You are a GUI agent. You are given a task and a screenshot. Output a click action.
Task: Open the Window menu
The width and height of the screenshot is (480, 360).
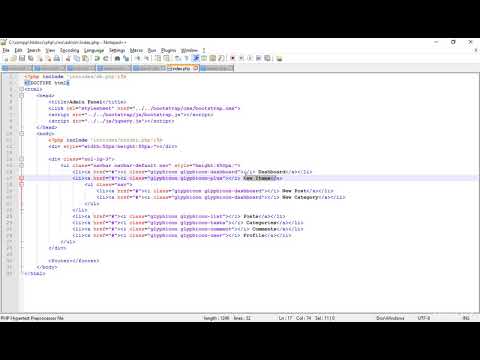pyautogui.click(x=189, y=50)
